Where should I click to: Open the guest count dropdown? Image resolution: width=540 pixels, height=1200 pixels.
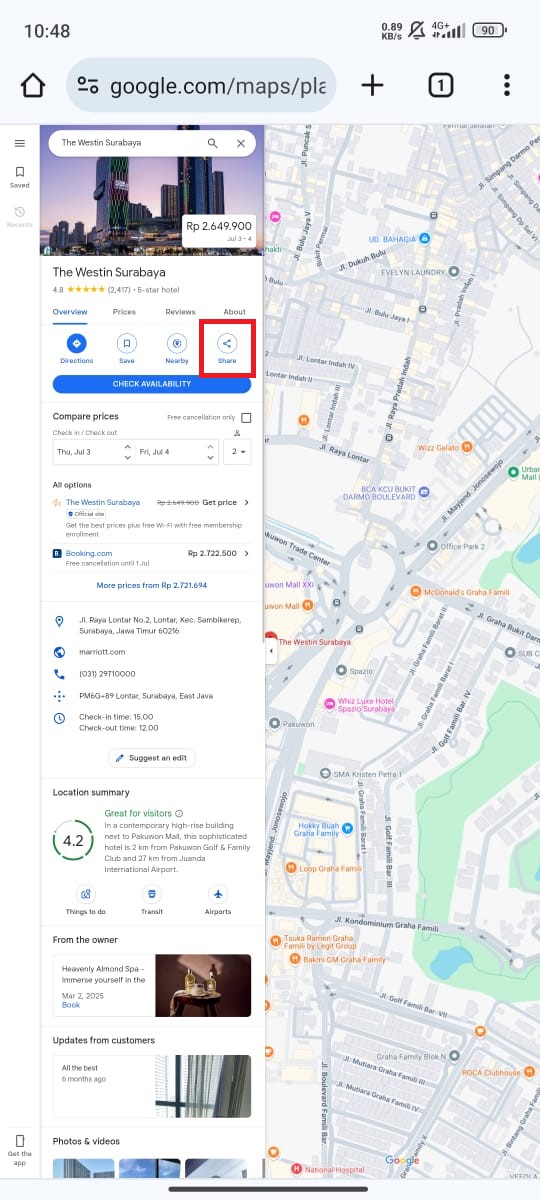[x=238, y=452]
